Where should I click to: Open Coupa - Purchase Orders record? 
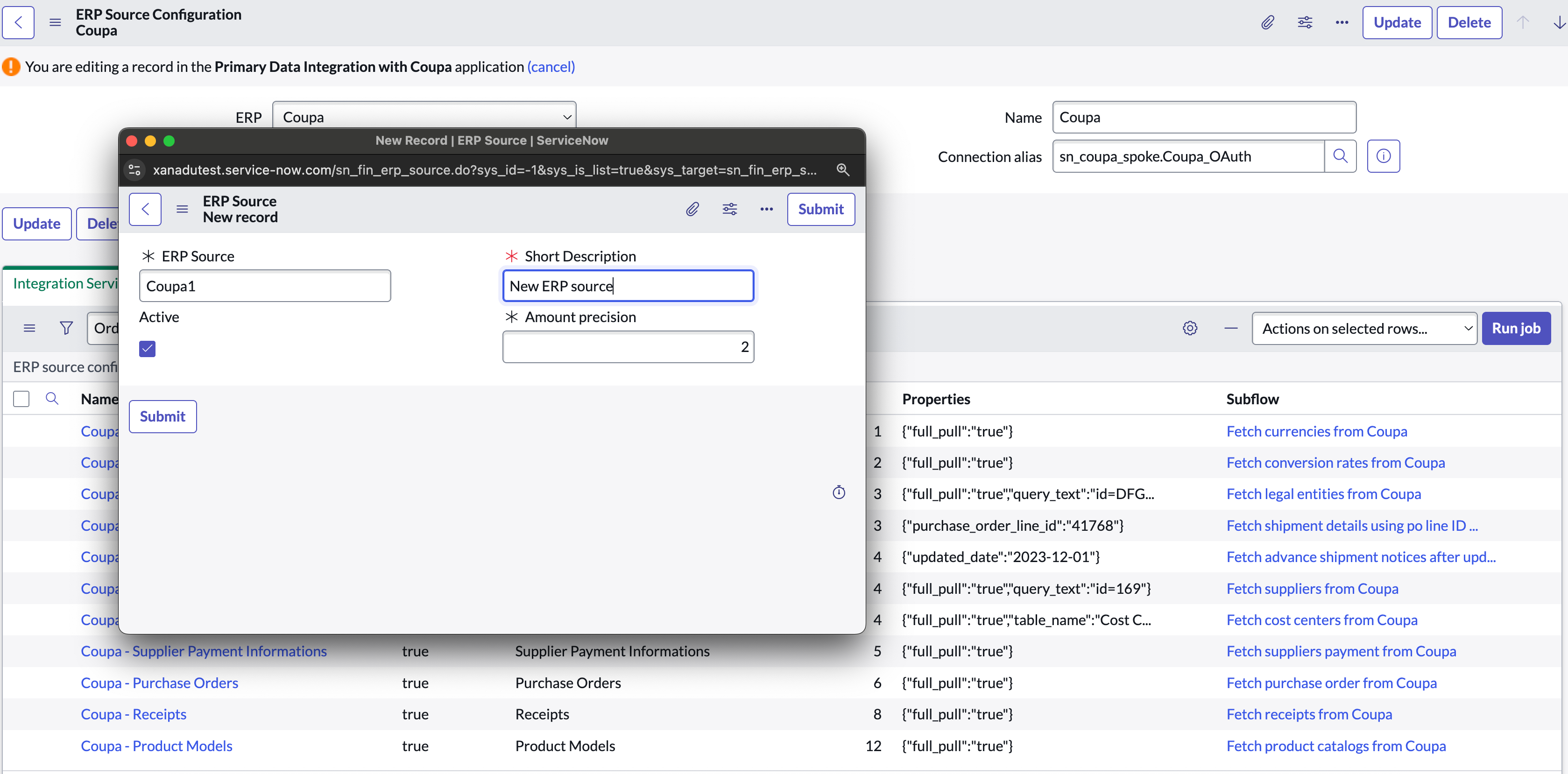click(160, 683)
